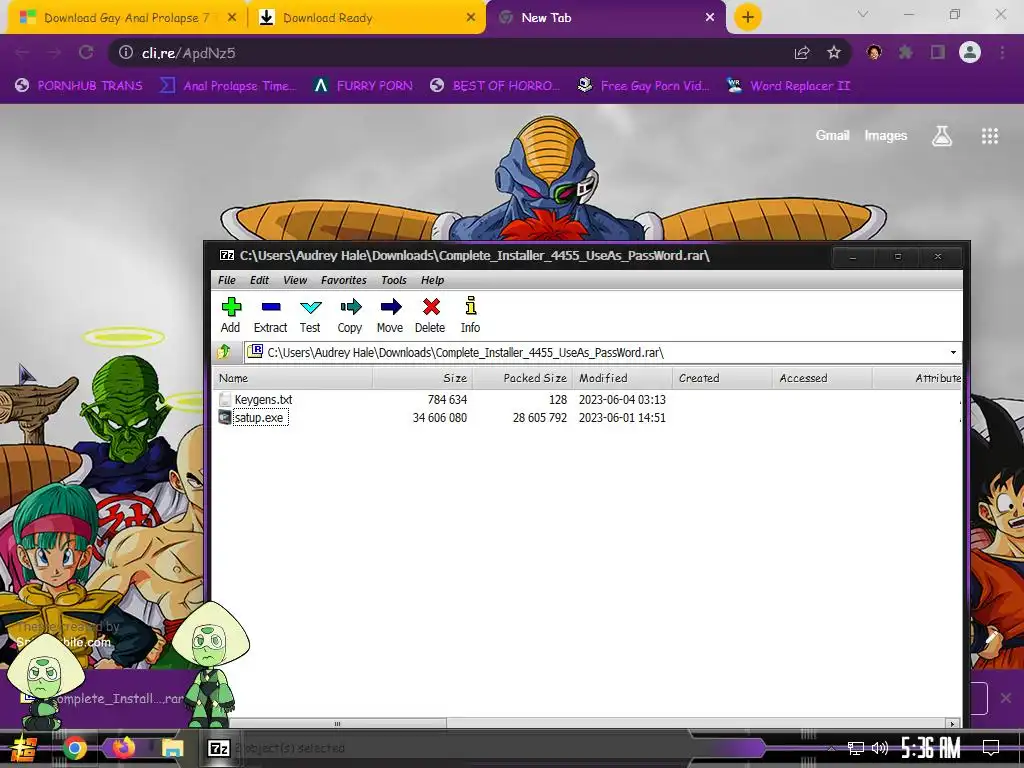Open Chrome from the taskbar
This screenshot has height=768, width=1024.
click(74, 748)
